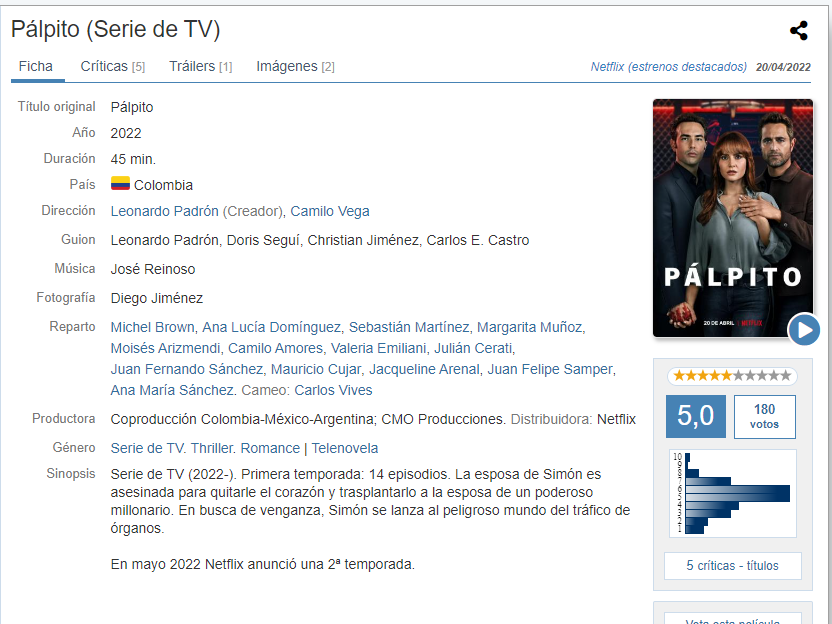Screen dimensions: 832x624
Task: Switch to the Tráilers tab
Action: (x=201, y=66)
